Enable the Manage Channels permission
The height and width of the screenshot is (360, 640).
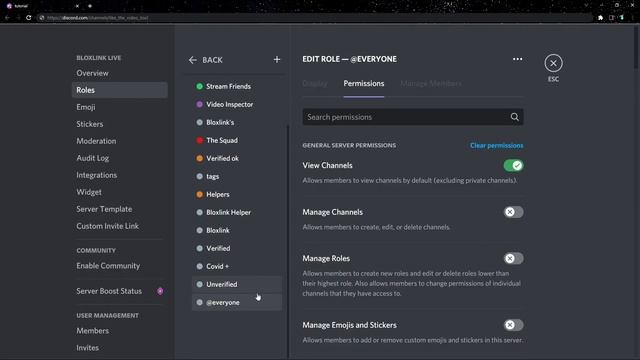[513, 212]
